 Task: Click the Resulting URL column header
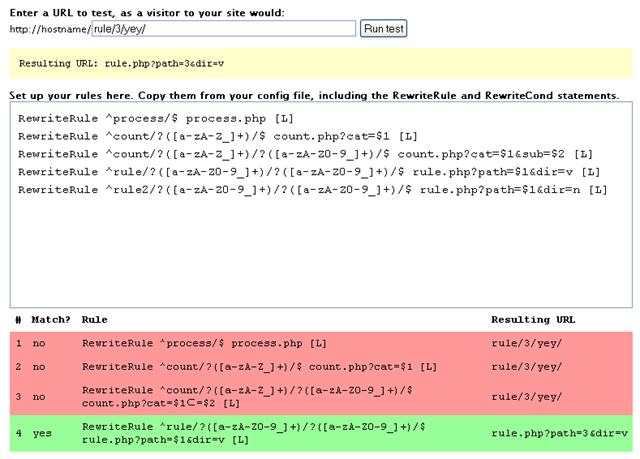pos(533,319)
